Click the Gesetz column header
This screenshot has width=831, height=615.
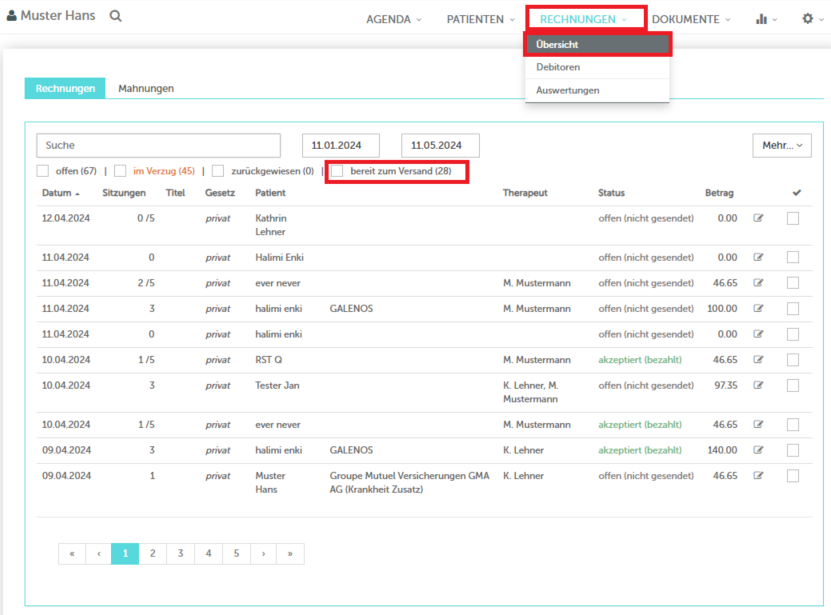click(220, 192)
